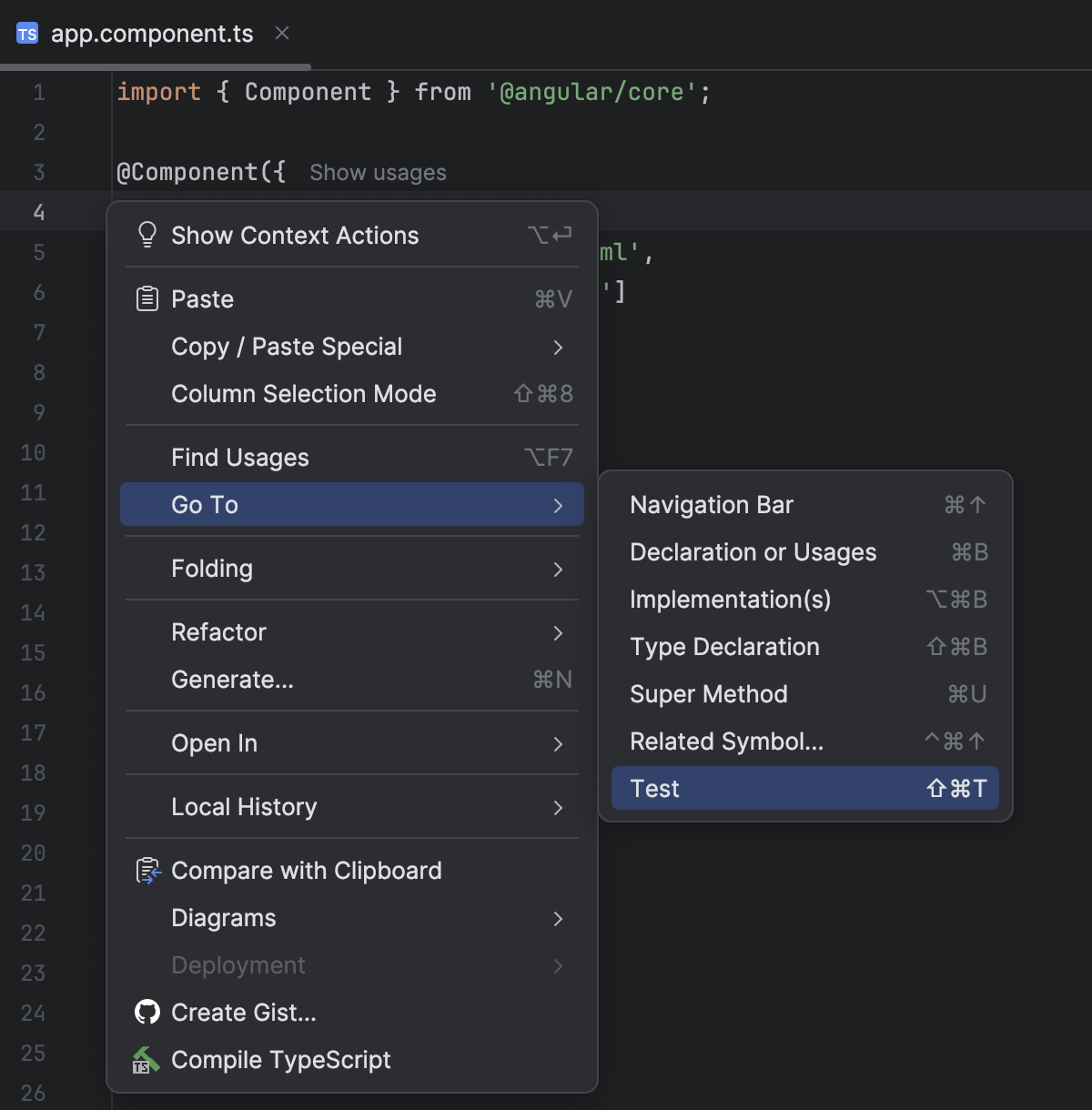Click the horizontal scrollbar below the tab
This screenshot has height=1110, width=1092.
(156, 66)
